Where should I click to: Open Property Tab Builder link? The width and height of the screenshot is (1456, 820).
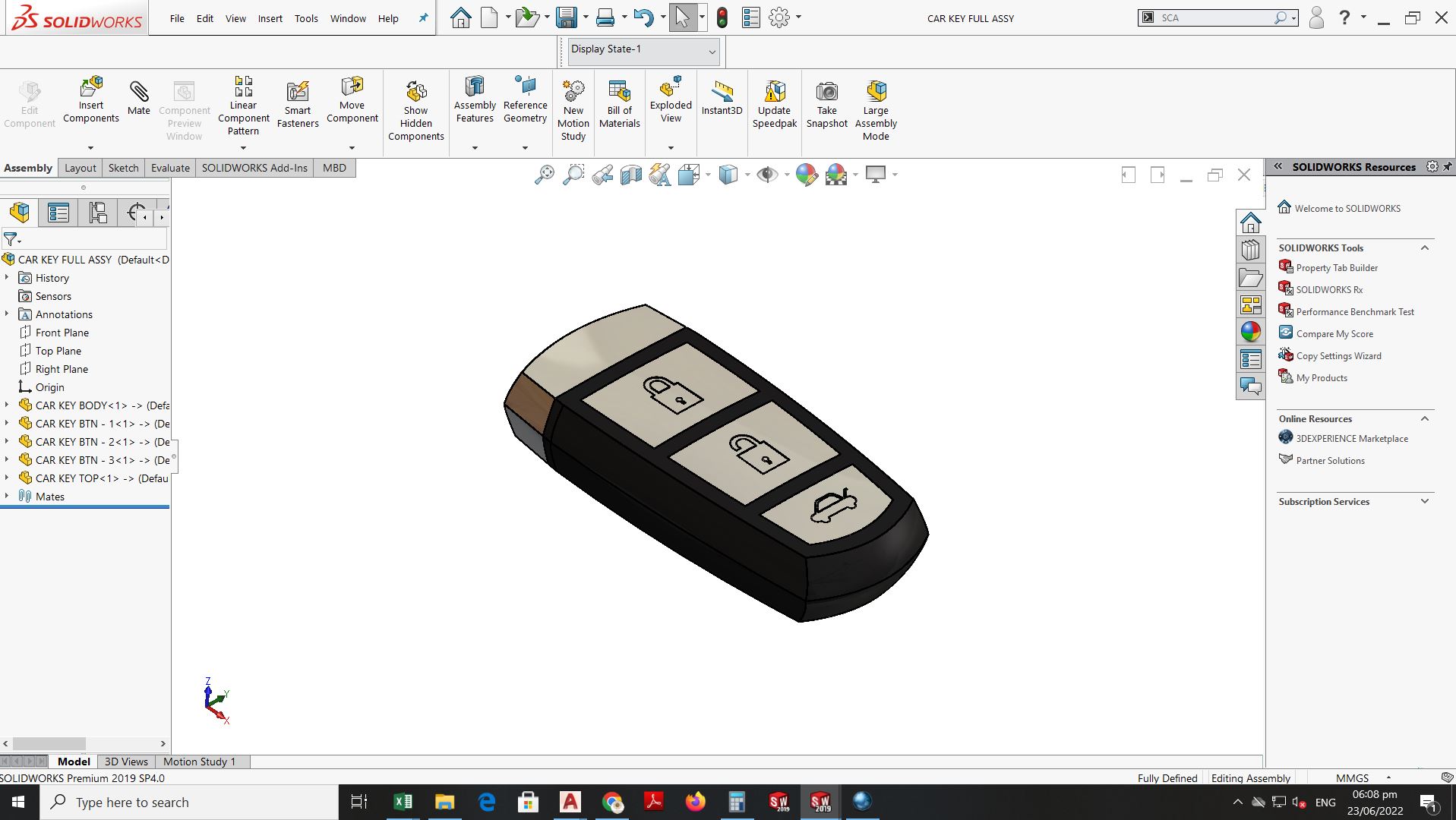(x=1337, y=268)
